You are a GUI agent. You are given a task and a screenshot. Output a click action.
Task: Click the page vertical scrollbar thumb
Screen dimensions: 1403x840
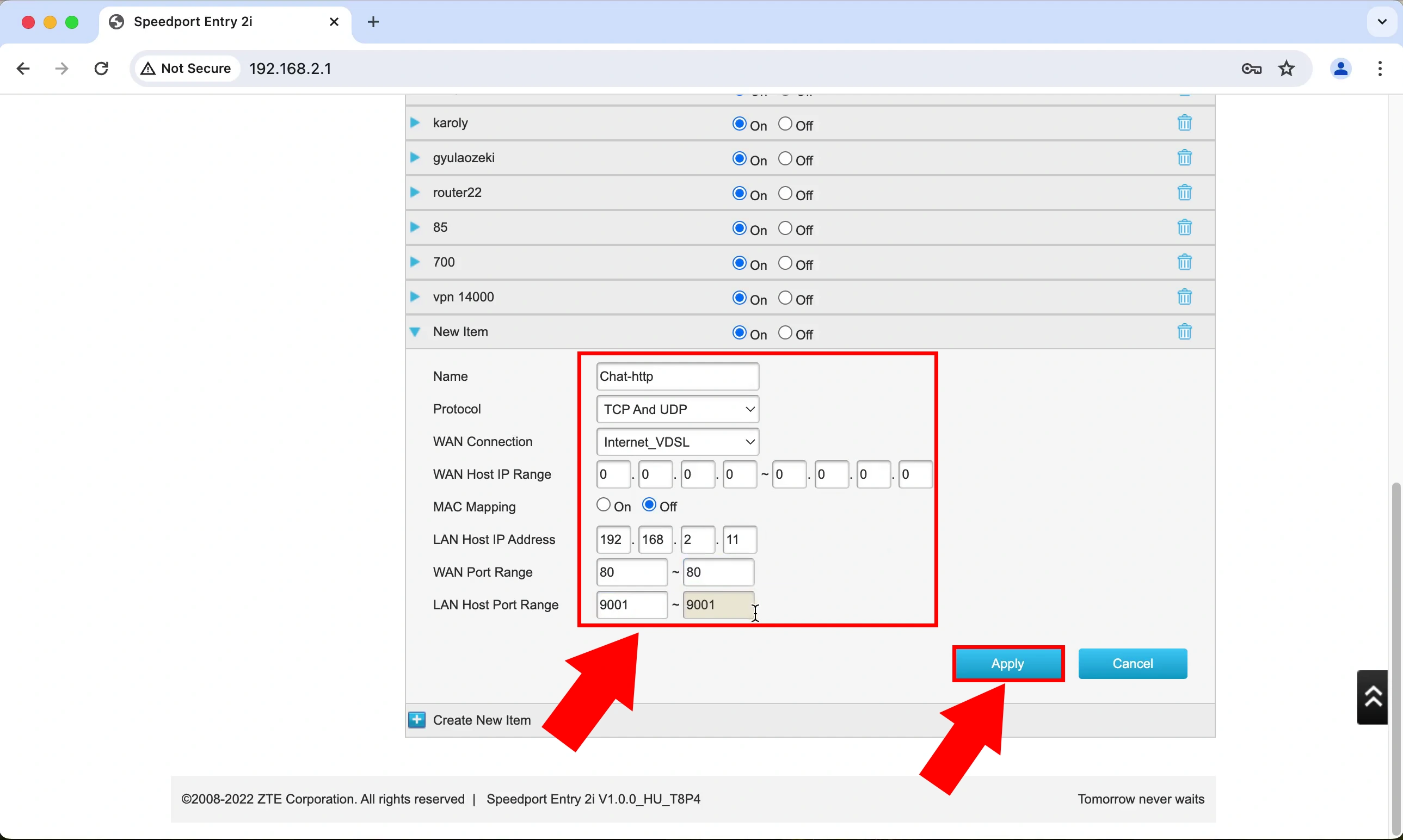[x=1396, y=659]
